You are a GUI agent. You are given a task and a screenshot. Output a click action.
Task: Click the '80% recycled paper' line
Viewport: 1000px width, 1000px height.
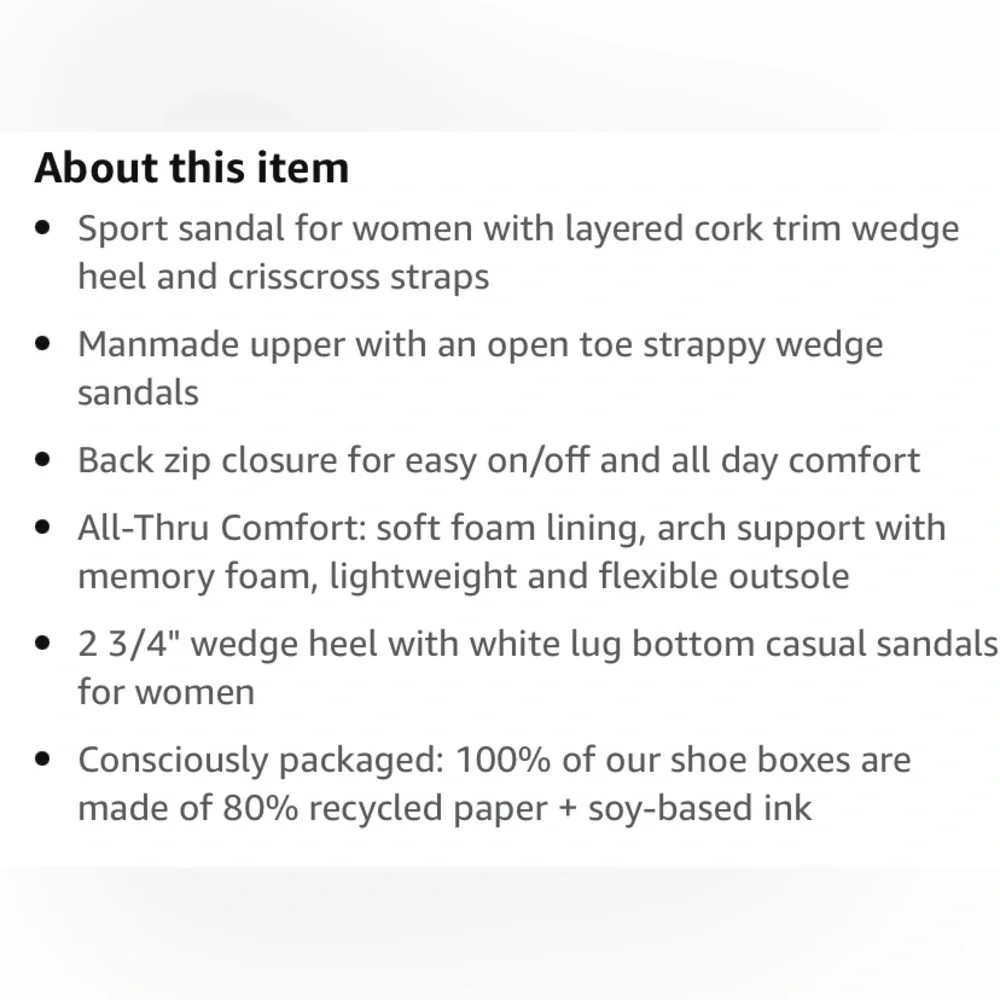click(445, 808)
